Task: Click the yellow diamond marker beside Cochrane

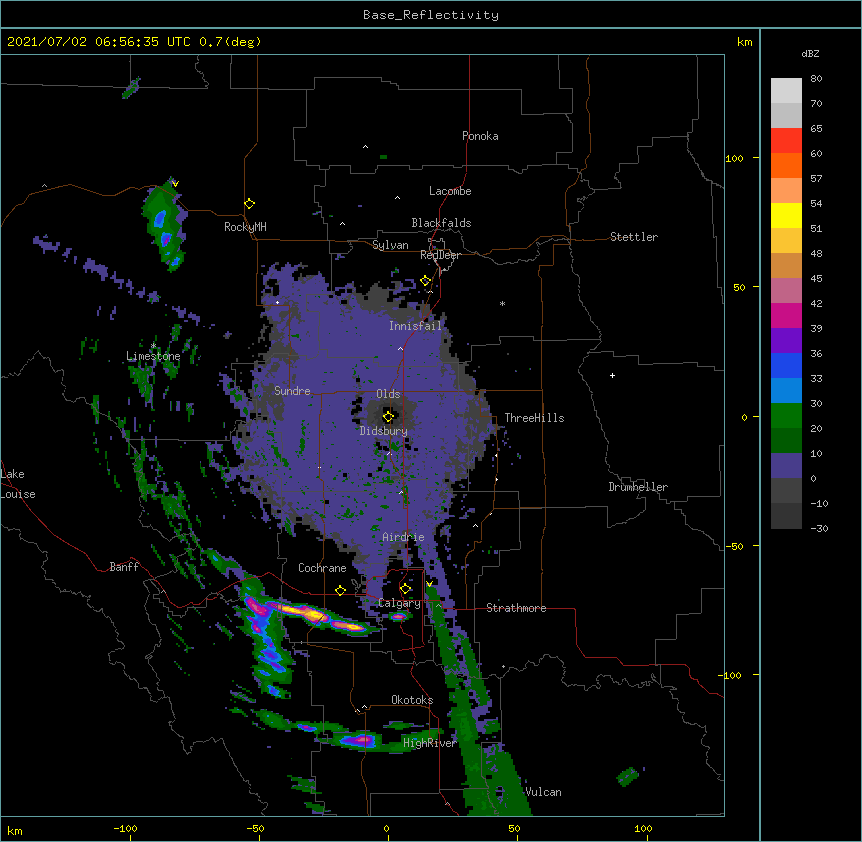Action: tap(340, 590)
